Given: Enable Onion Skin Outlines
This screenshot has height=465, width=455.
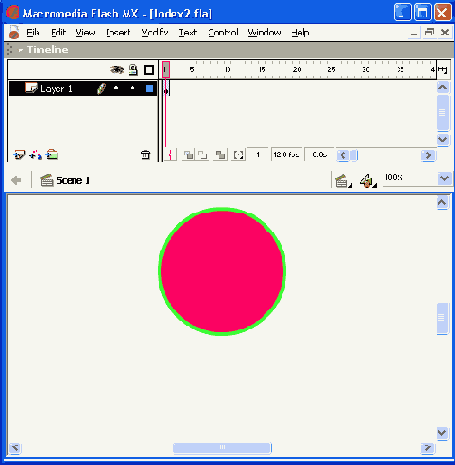Looking at the screenshot, I should click(202, 155).
